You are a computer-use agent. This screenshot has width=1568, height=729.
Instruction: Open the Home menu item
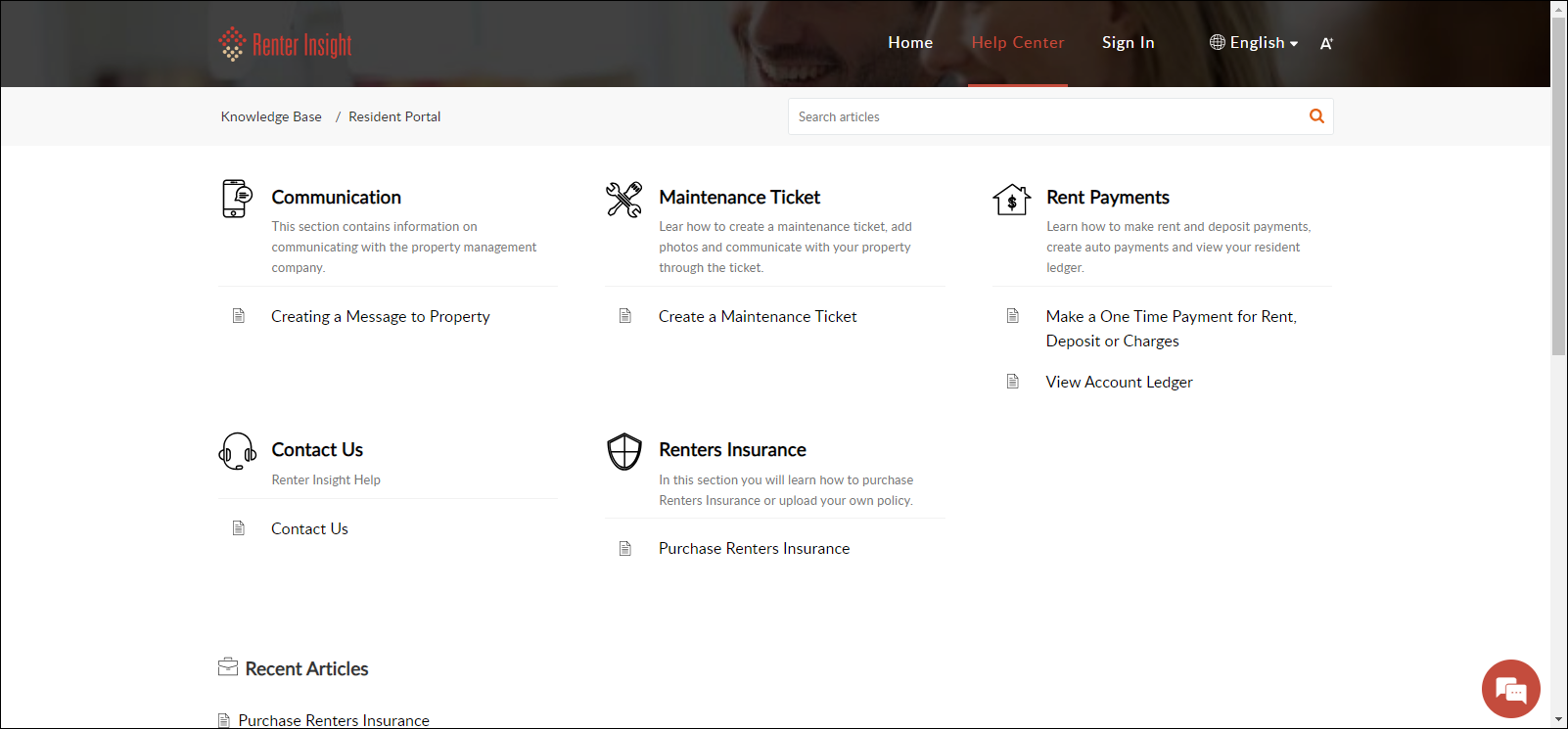(910, 42)
